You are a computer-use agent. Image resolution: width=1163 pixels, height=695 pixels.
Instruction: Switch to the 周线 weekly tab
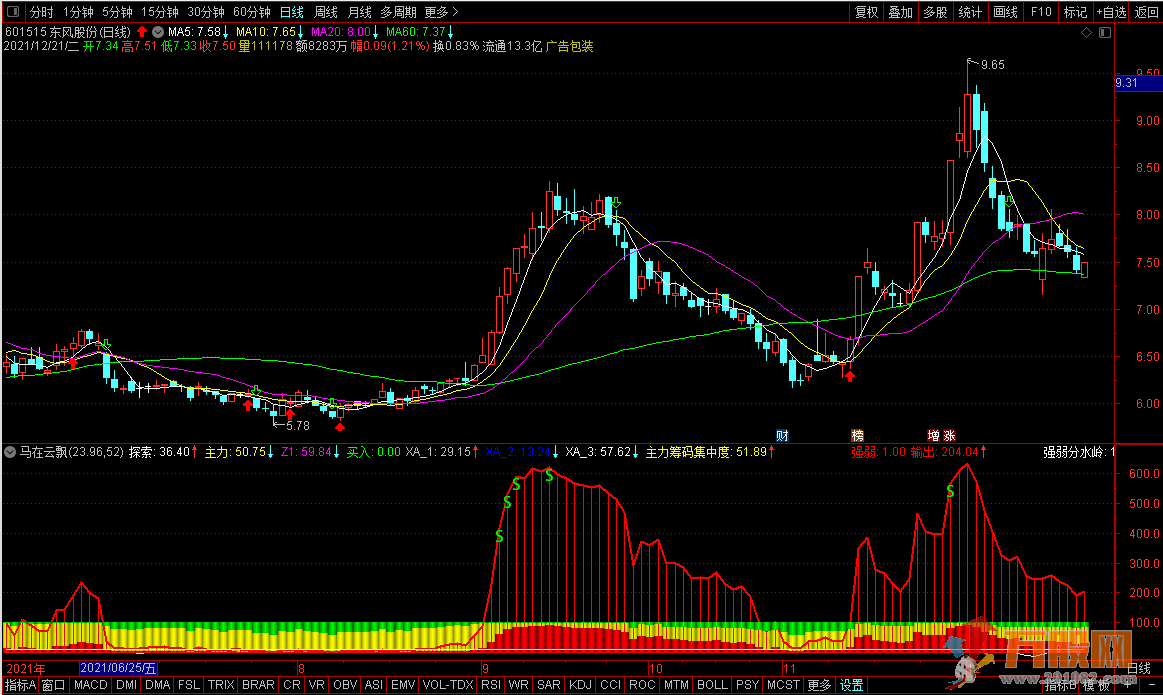(326, 12)
